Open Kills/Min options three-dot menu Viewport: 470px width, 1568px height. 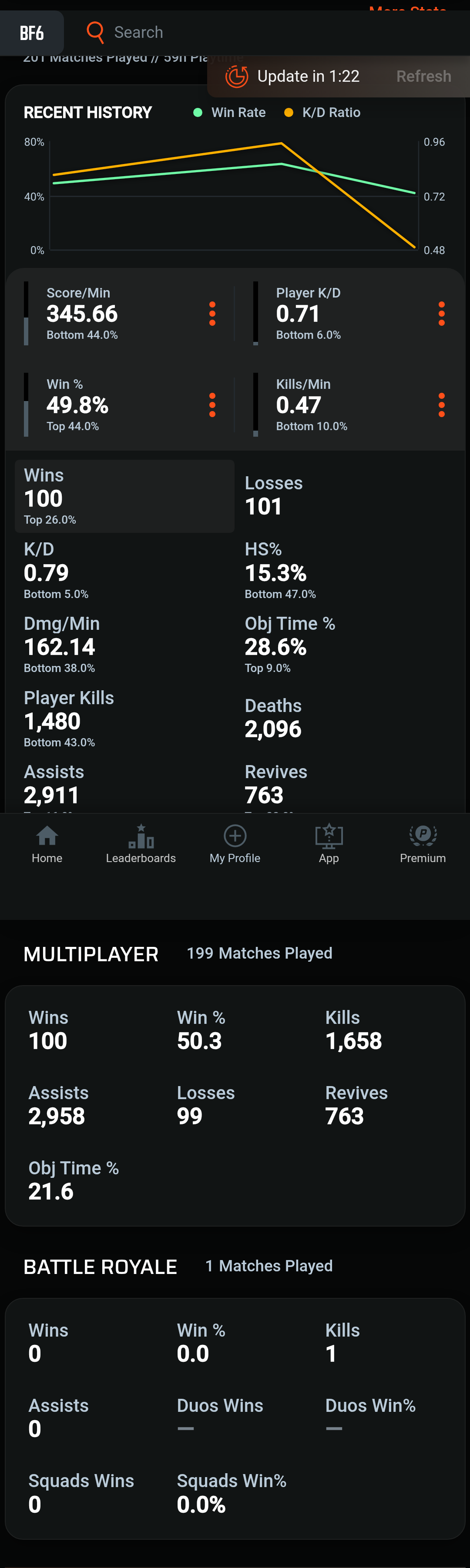[x=441, y=405]
